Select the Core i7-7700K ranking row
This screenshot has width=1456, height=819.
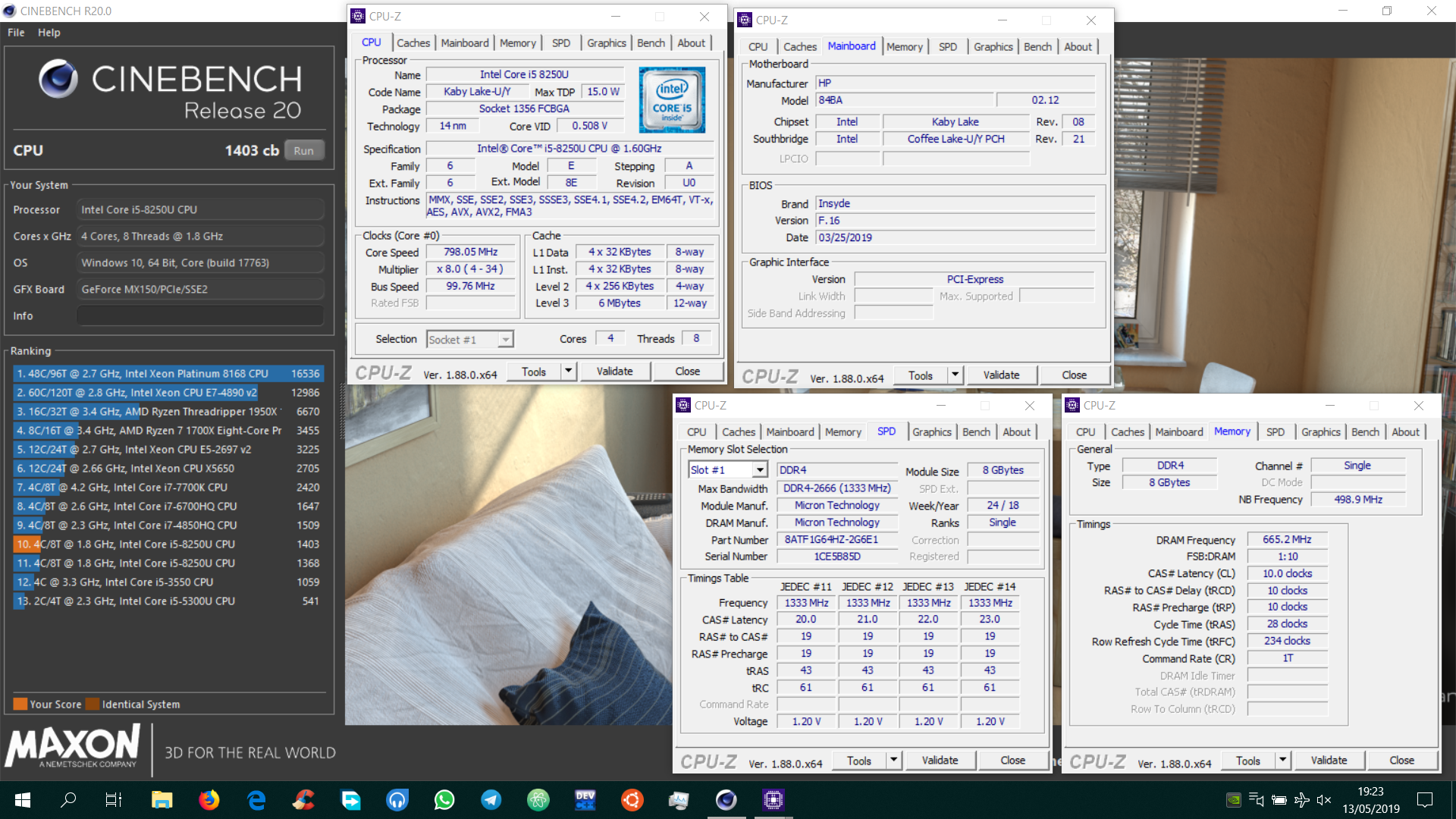click(168, 488)
